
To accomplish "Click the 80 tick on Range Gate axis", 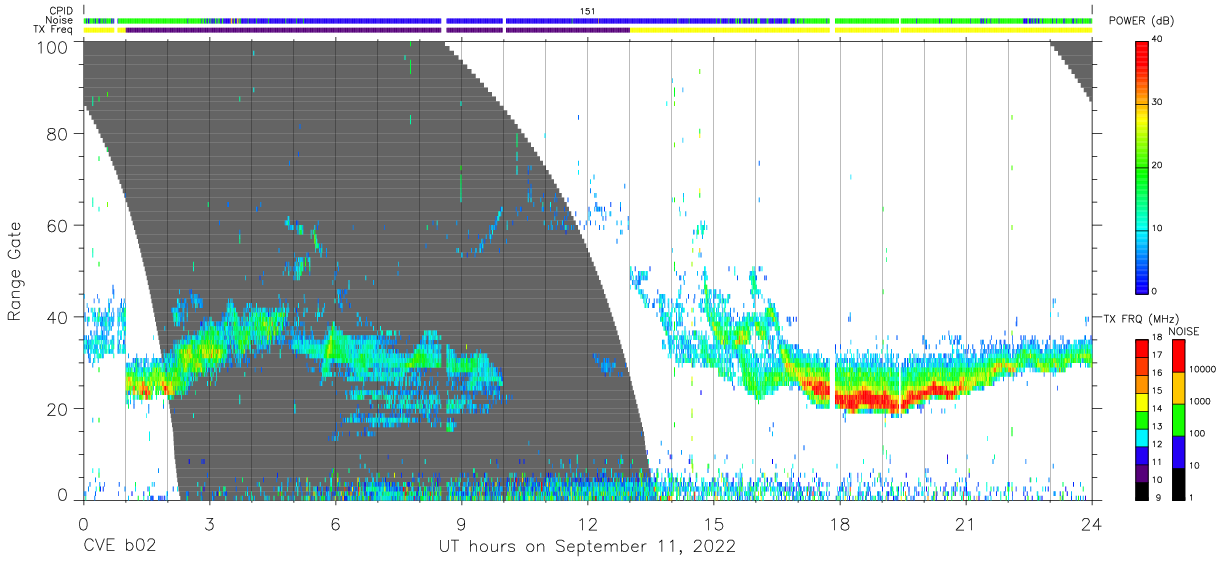I will (x=59, y=133).
